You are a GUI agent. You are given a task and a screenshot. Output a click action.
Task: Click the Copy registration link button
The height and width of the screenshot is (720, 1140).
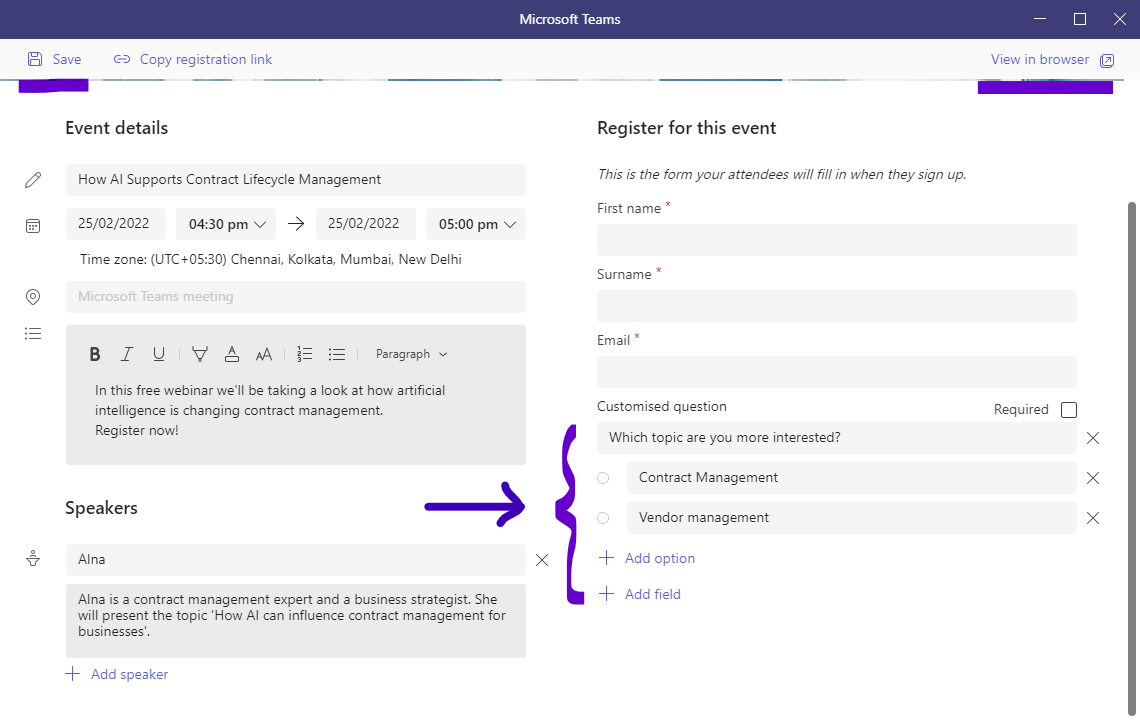click(x=192, y=59)
